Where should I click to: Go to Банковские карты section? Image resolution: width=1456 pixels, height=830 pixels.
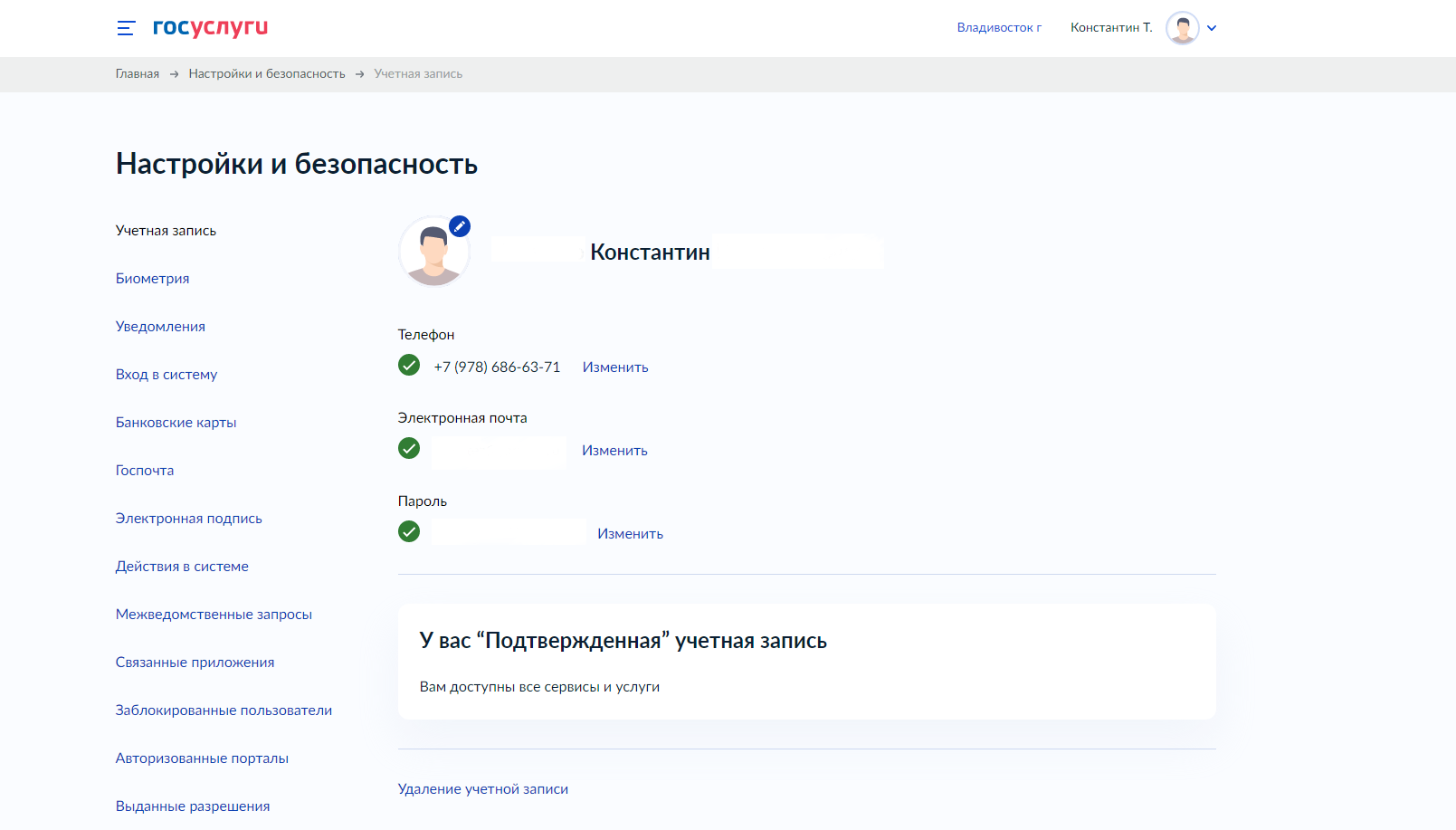pos(176,423)
